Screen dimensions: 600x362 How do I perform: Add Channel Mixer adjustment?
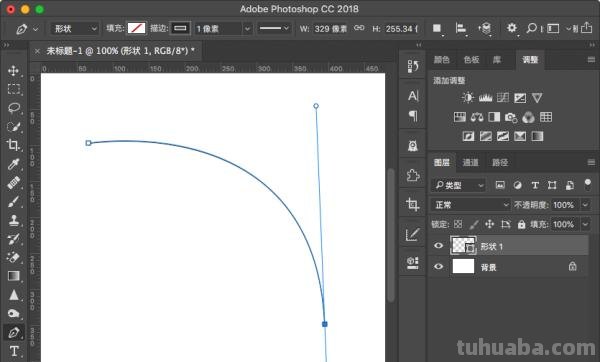(x=528, y=117)
